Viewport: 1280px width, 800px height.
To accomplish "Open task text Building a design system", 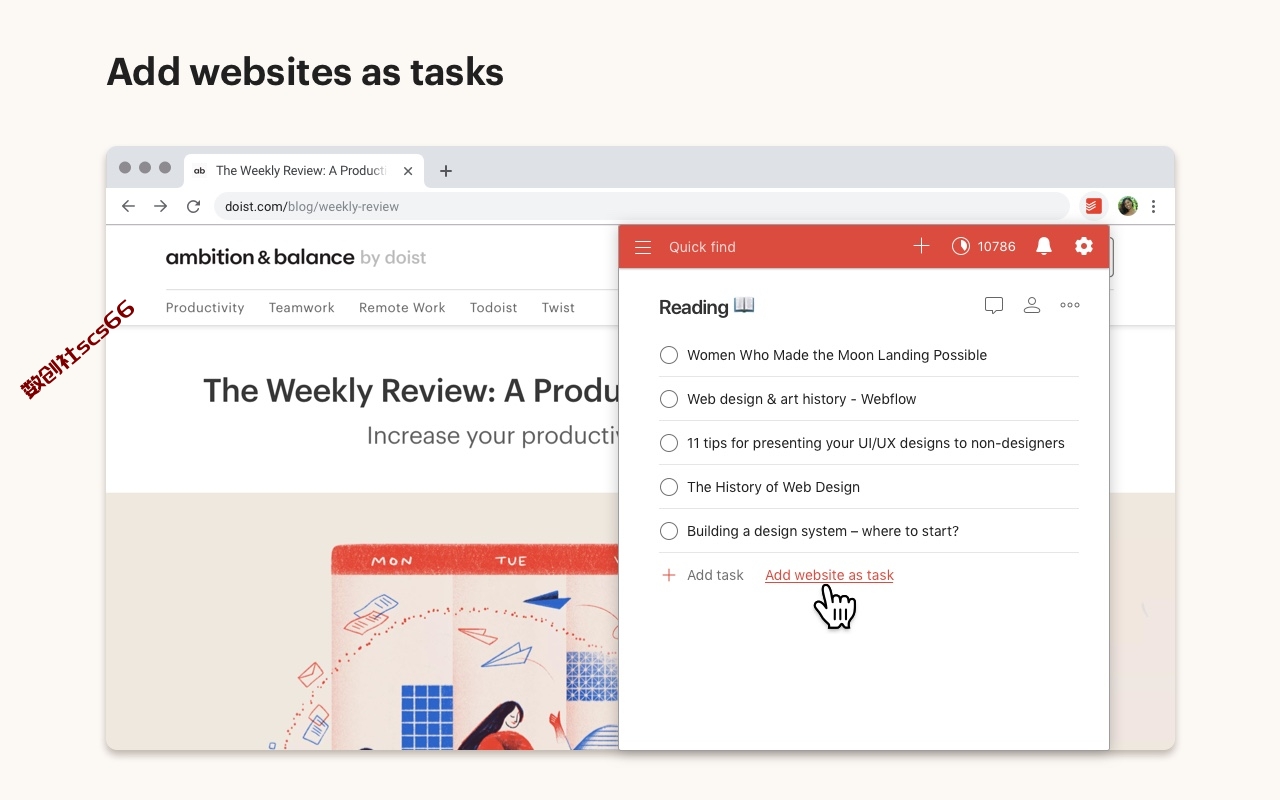I will click(x=823, y=531).
